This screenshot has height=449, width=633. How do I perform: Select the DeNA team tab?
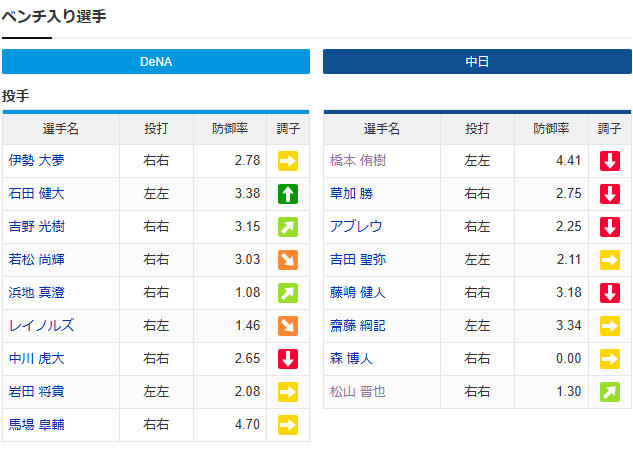coord(156,61)
